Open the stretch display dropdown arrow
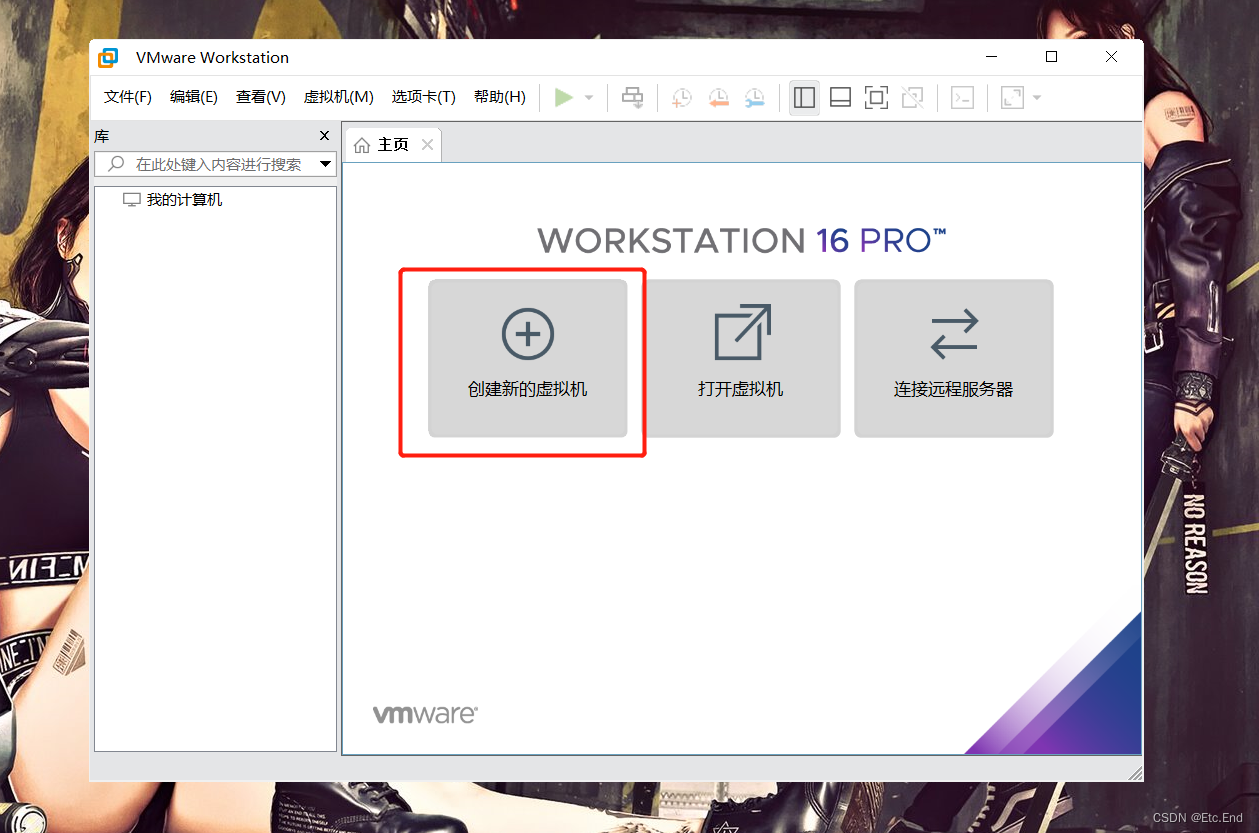 1036,97
